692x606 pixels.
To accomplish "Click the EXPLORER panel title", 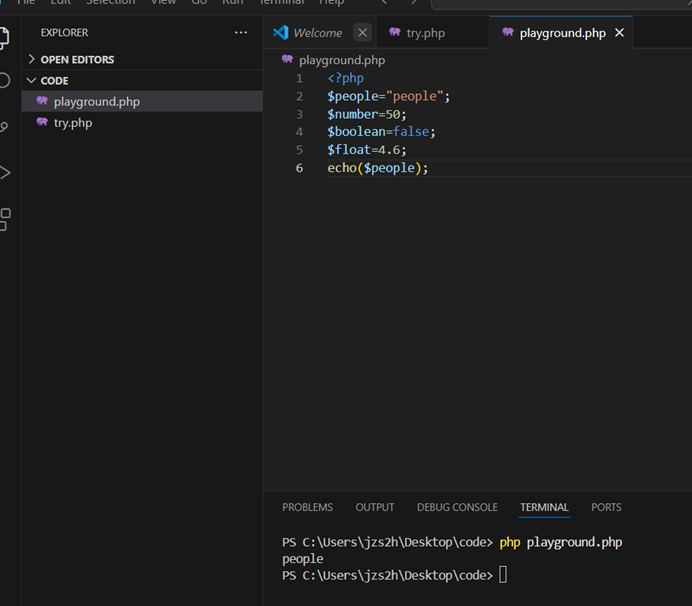I will point(64,33).
